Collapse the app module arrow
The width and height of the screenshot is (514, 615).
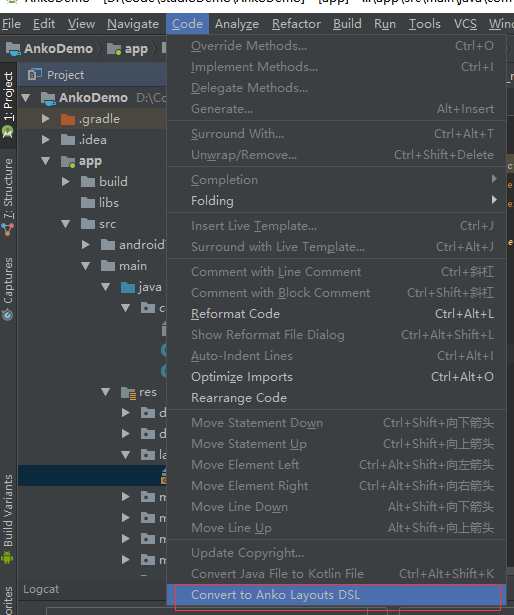46,161
